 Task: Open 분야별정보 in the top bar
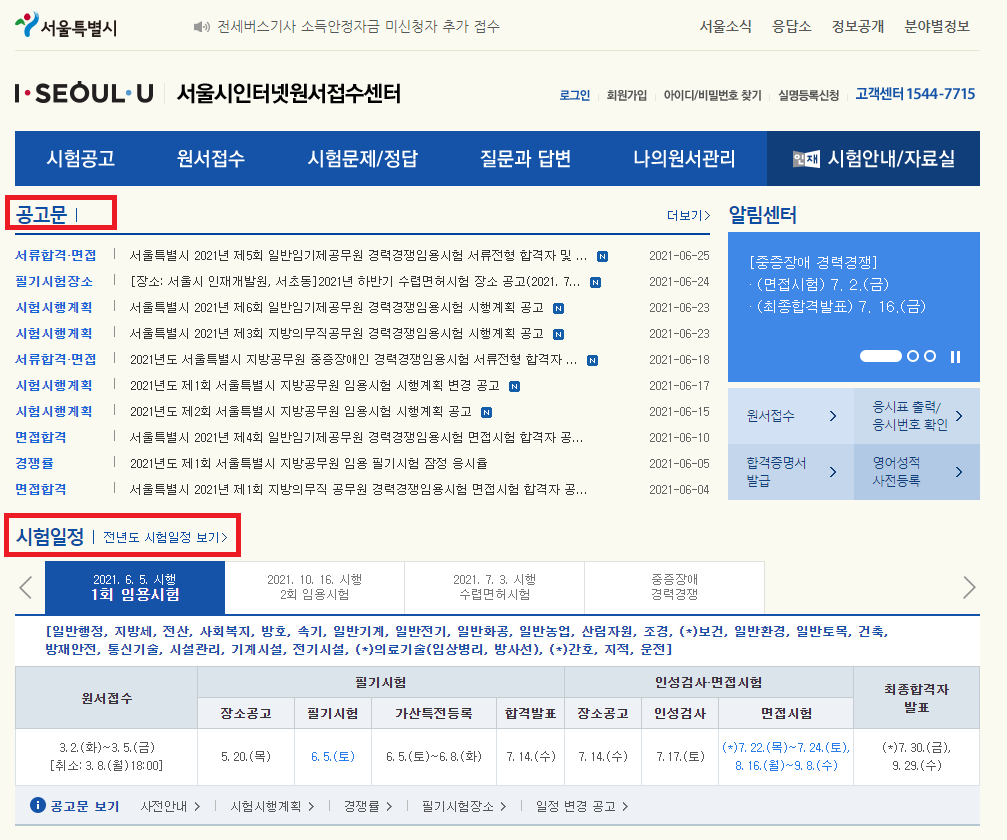[x=936, y=26]
